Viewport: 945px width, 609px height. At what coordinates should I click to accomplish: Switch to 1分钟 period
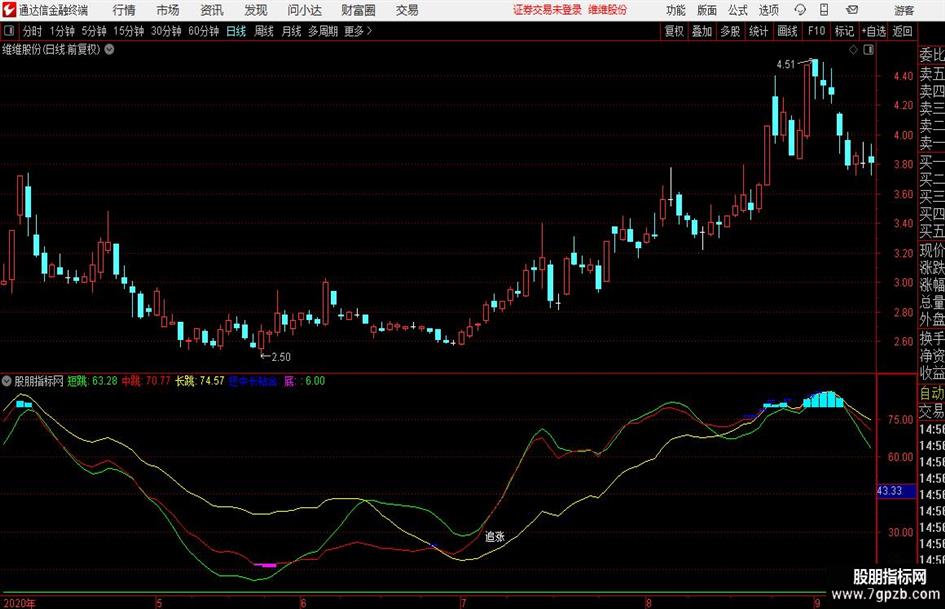[x=61, y=31]
